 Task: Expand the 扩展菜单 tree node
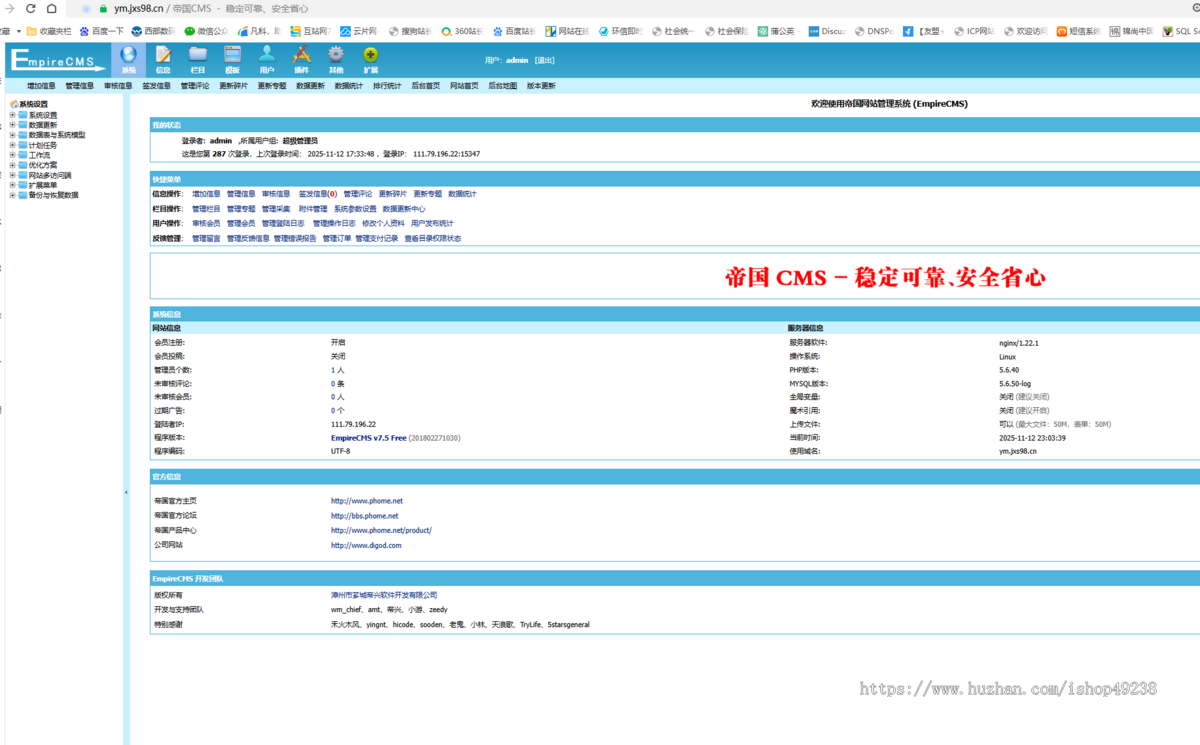click(x=12, y=185)
